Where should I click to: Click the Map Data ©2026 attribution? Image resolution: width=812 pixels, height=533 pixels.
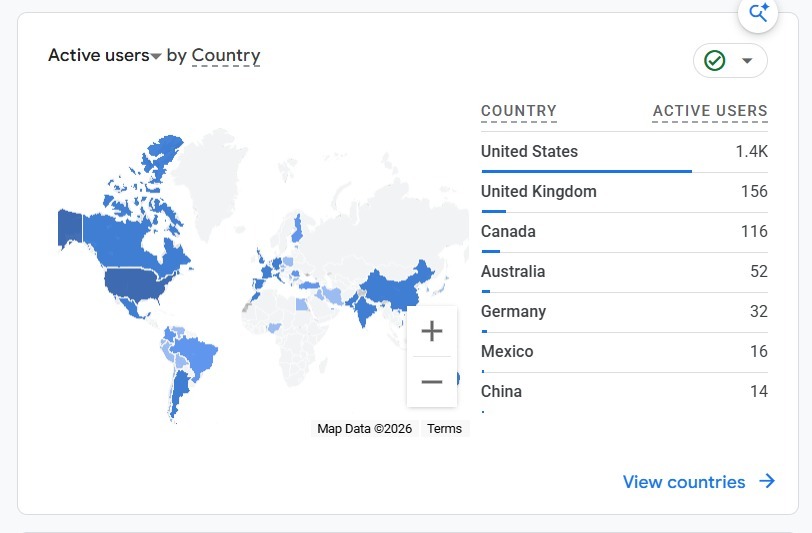[x=364, y=429]
